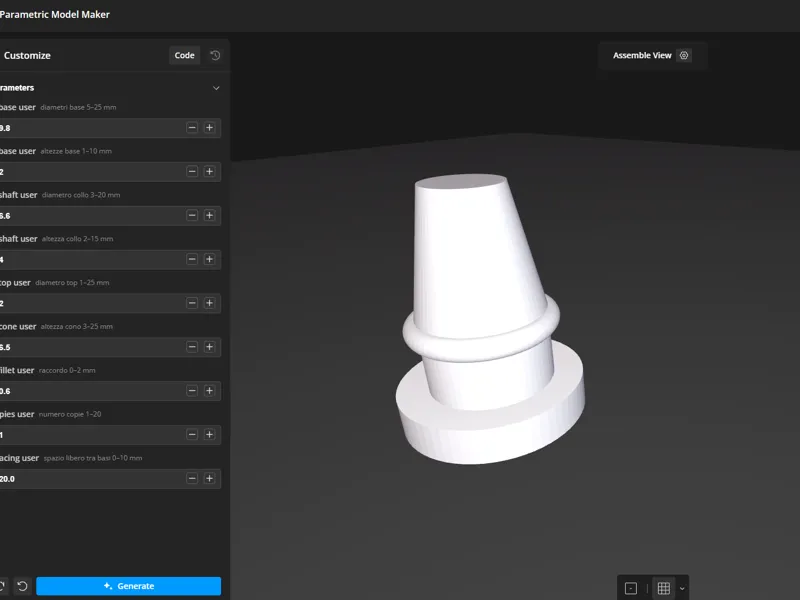Increase diametro collo value with plus
This screenshot has height=600, width=800.
tap(209, 215)
